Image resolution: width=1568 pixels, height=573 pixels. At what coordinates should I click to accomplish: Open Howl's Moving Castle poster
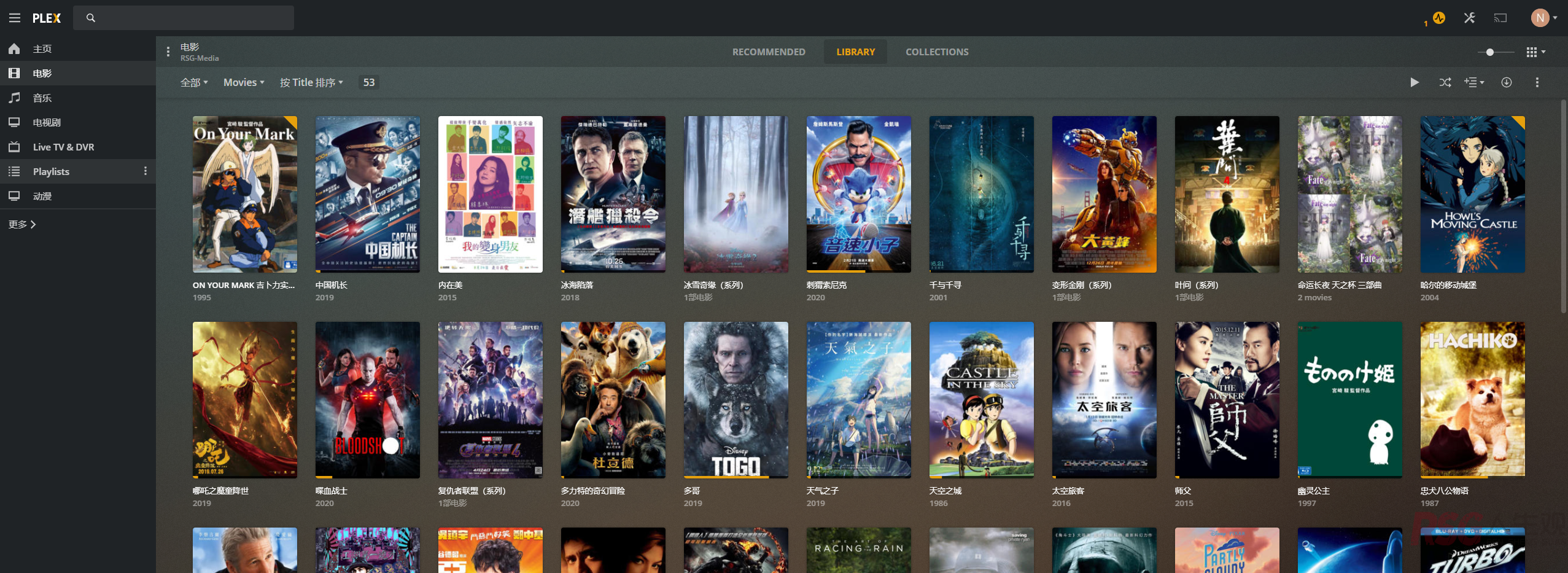point(1473,194)
